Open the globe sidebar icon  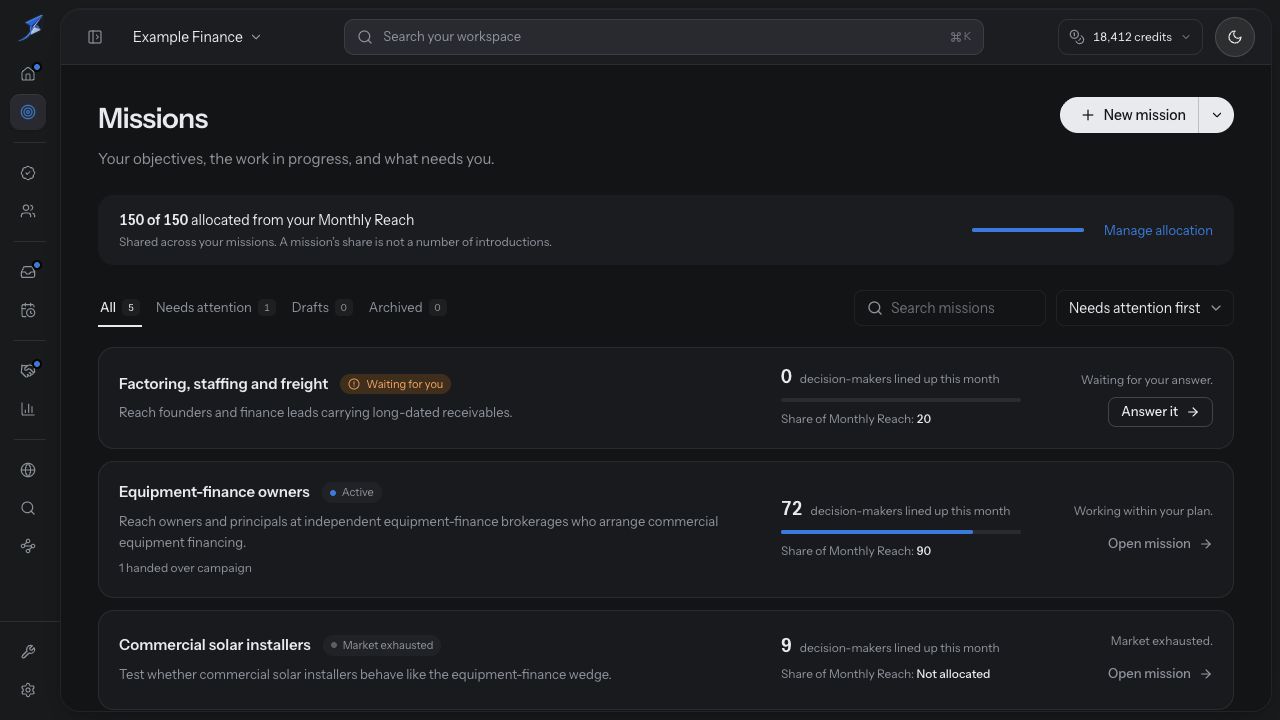(x=28, y=470)
